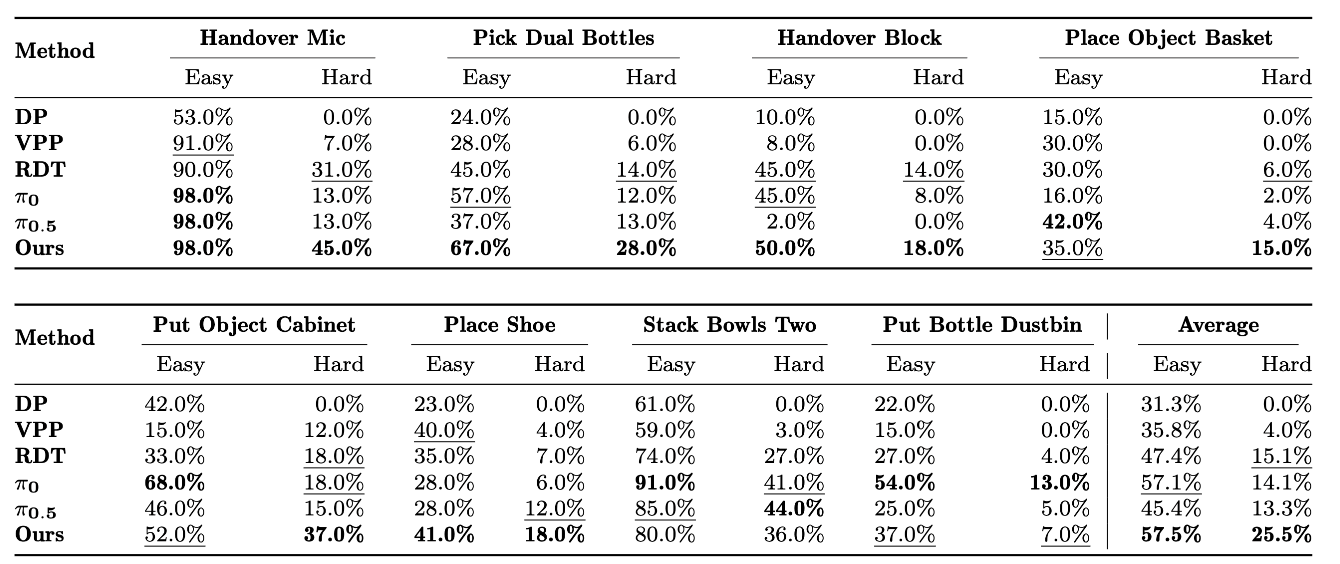The width and height of the screenshot is (1340, 564).
Task: Select the Handover Block column header
Action: [x=859, y=39]
